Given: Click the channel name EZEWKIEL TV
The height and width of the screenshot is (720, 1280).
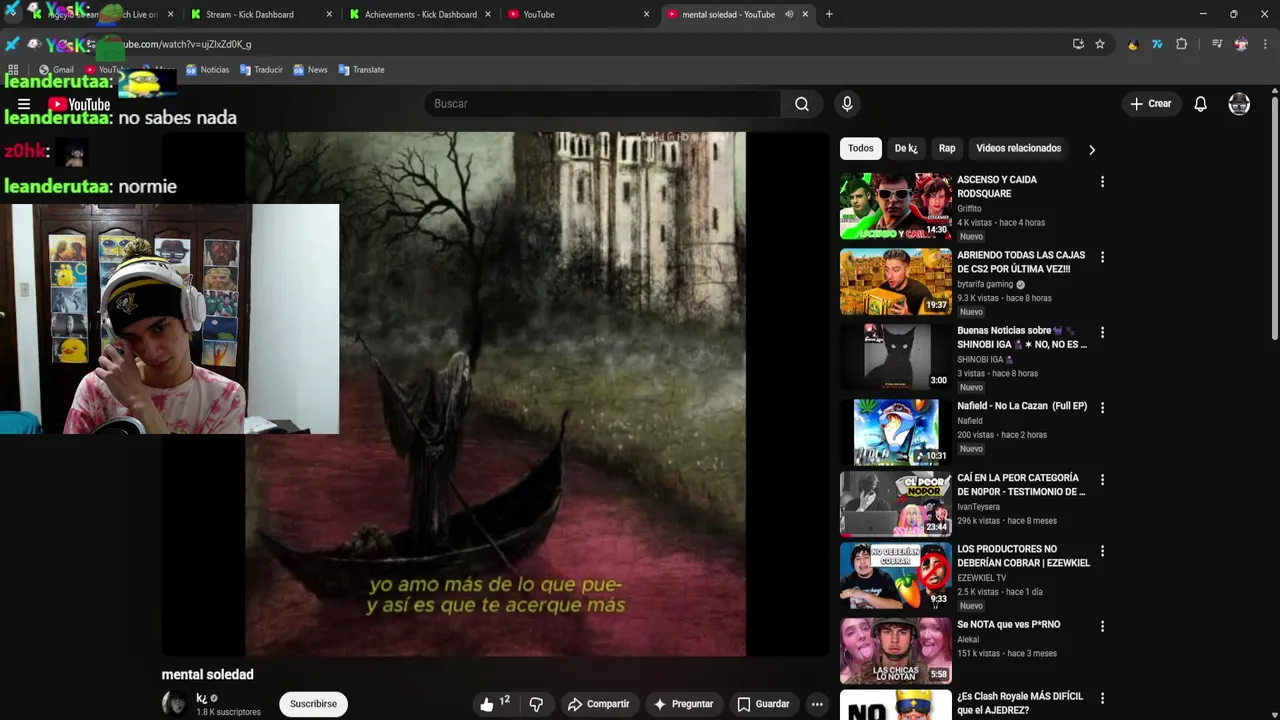Looking at the screenshot, I should tap(982, 578).
